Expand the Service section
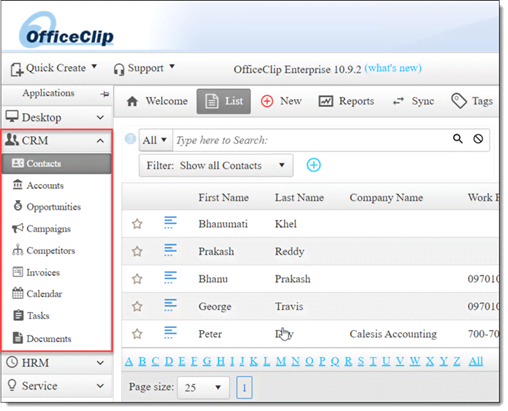Image resolution: width=508 pixels, height=411 pixels. pyautogui.click(x=57, y=386)
